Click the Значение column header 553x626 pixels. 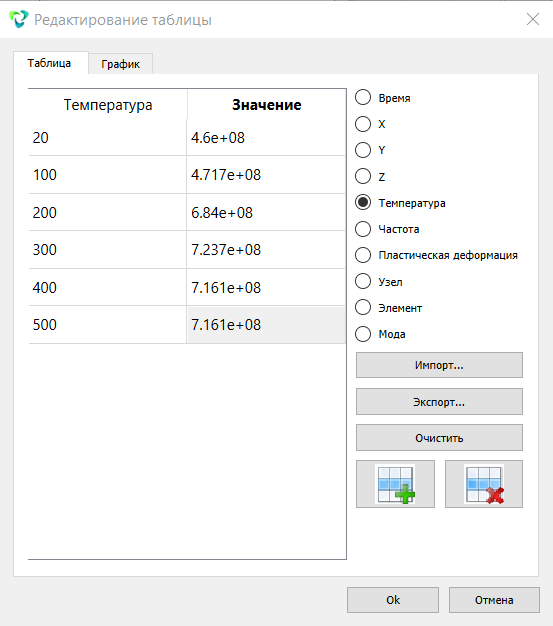[x=266, y=105]
